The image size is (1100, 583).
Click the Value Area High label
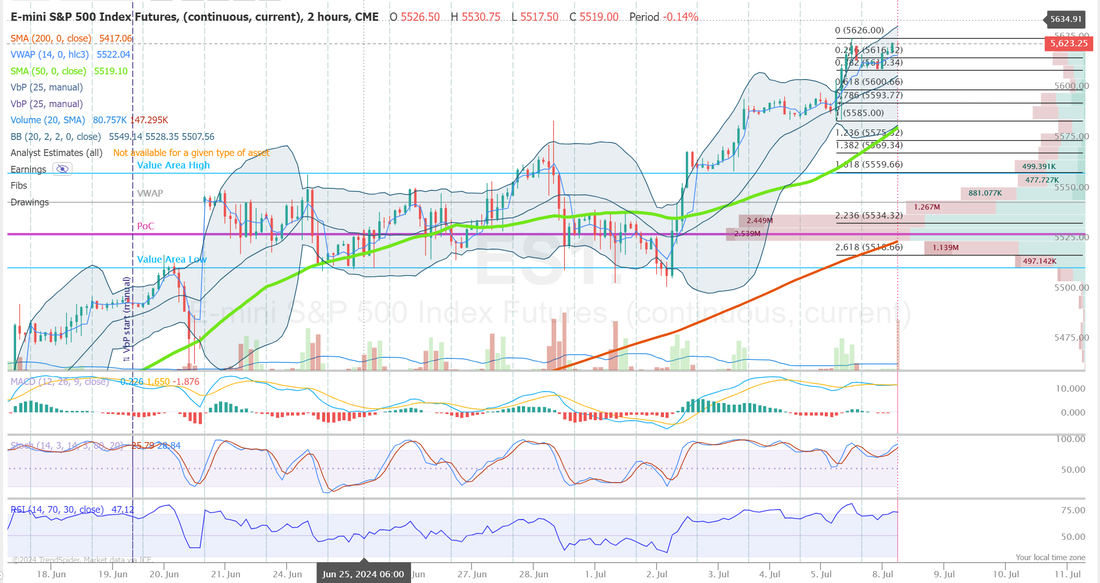tap(173, 165)
